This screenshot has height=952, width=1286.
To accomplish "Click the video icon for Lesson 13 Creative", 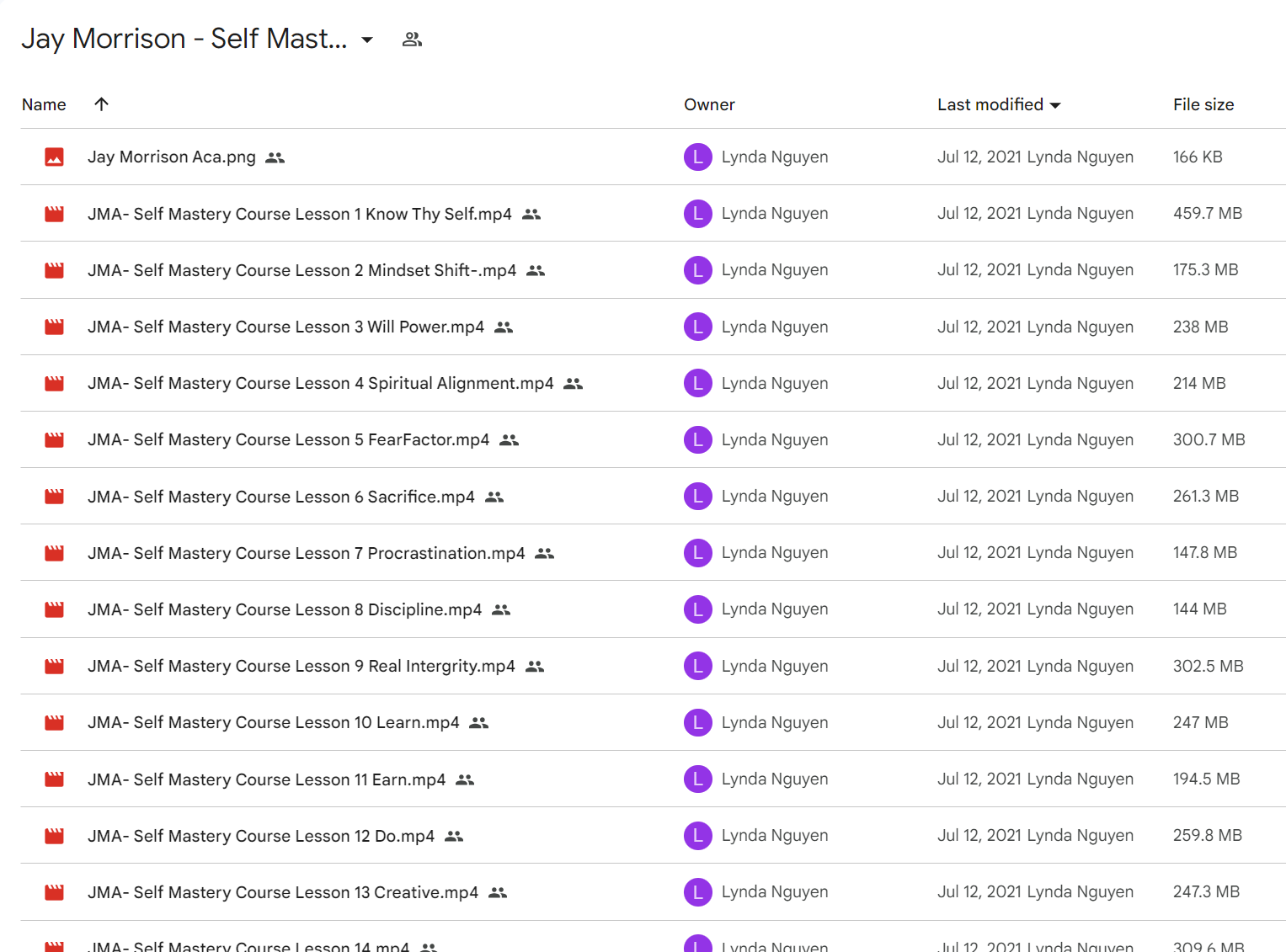I will point(55,892).
